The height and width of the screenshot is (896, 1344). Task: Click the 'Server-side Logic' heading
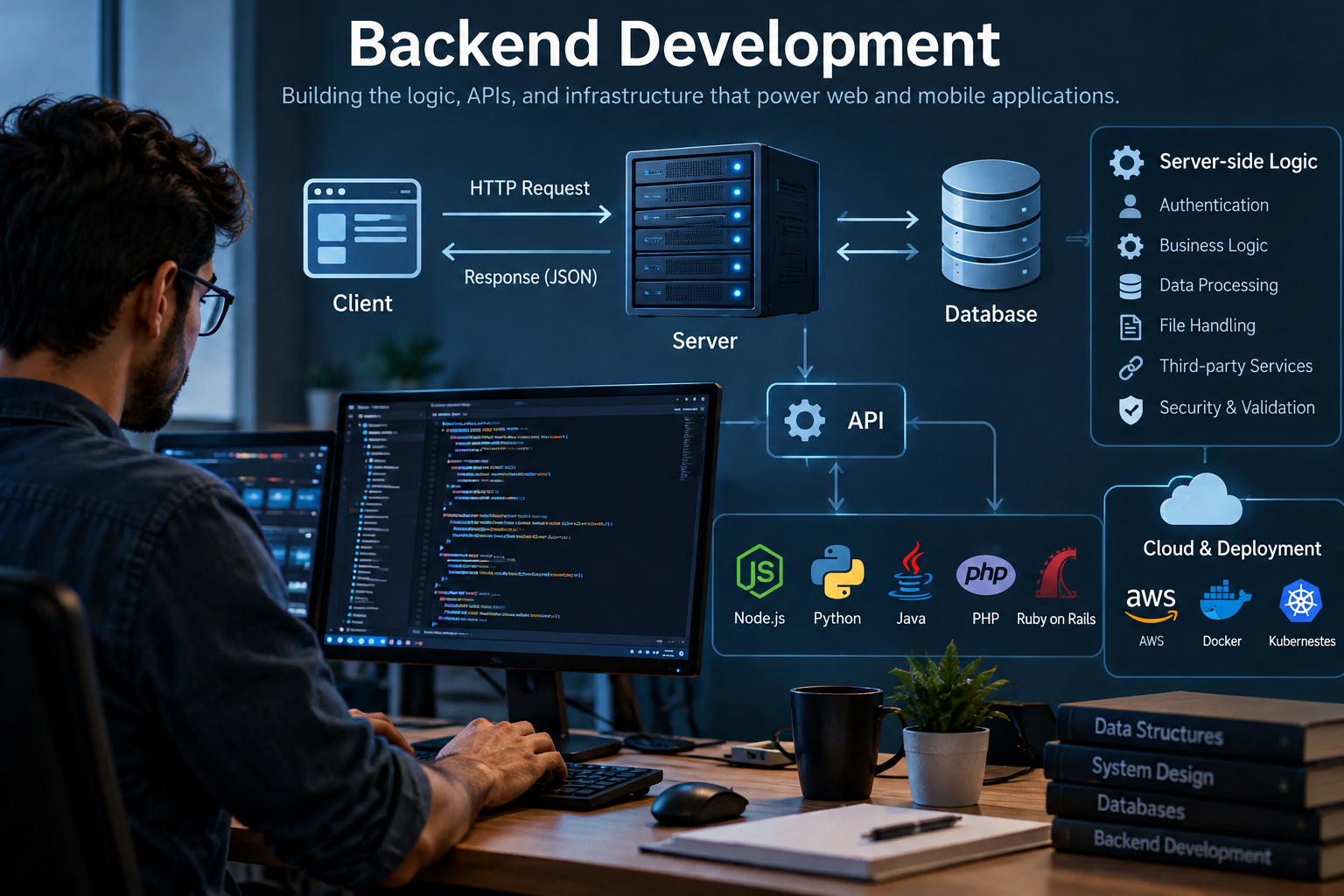click(1238, 162)
